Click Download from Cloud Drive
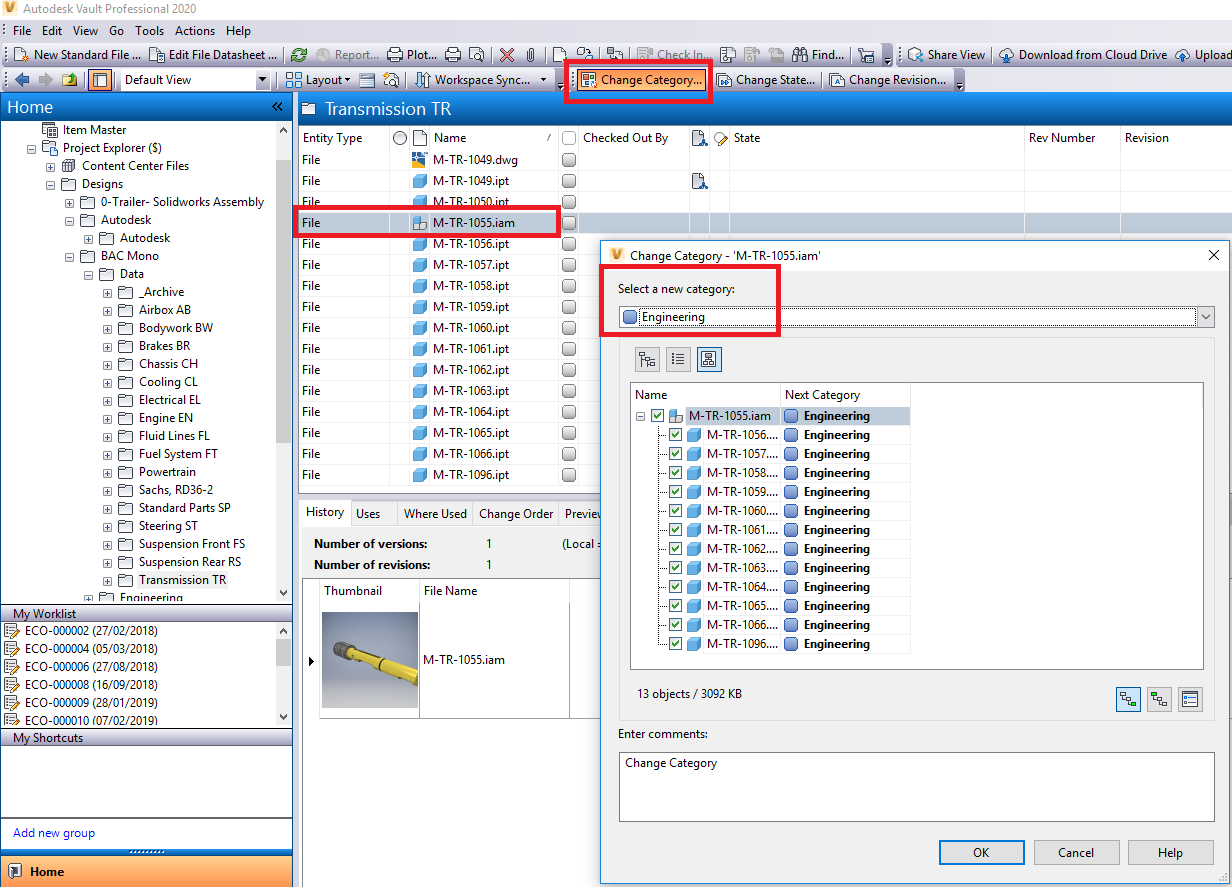This screenshot has height=887, width=1232. coord(1083,55)
